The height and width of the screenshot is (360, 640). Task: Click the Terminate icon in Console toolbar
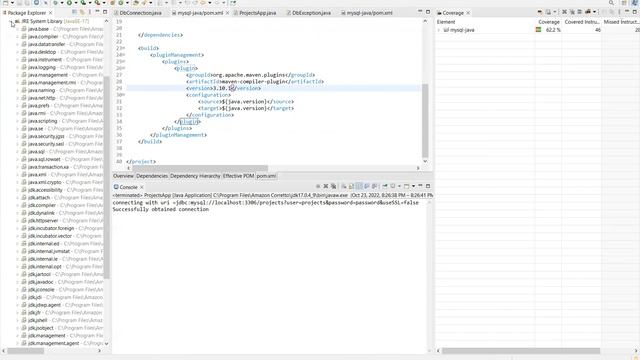(x=318, y=186)
